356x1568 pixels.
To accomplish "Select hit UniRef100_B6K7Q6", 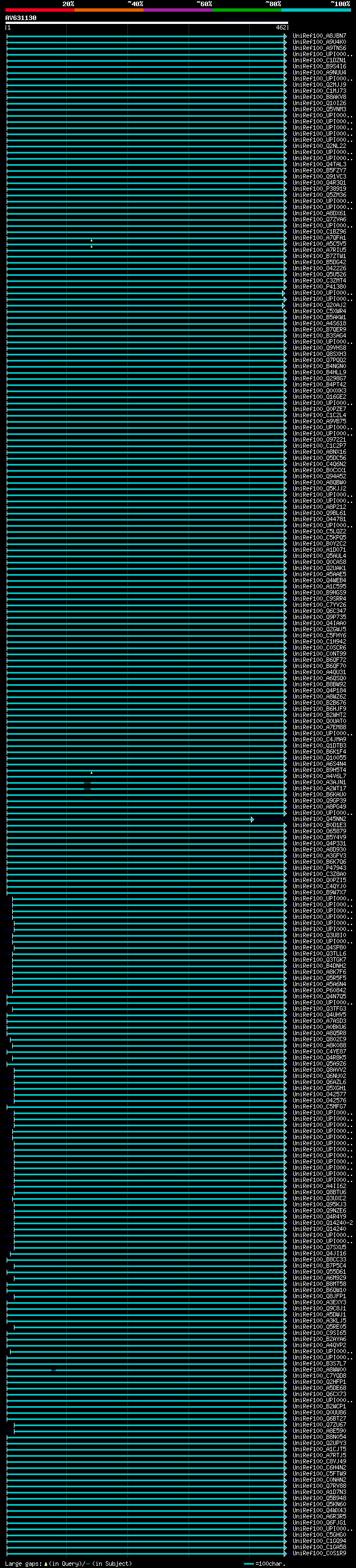I will click(x=319, y=862).
